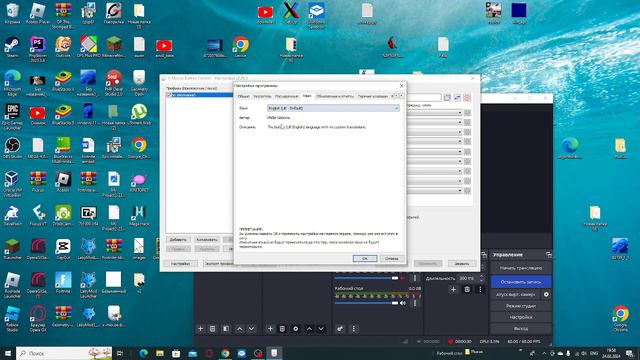Viewport: 640px width, 360px height.
Task: Adjust the Рабочий стол volume slider in OBS
Action: pyautogui.click(x=366, y=303)
